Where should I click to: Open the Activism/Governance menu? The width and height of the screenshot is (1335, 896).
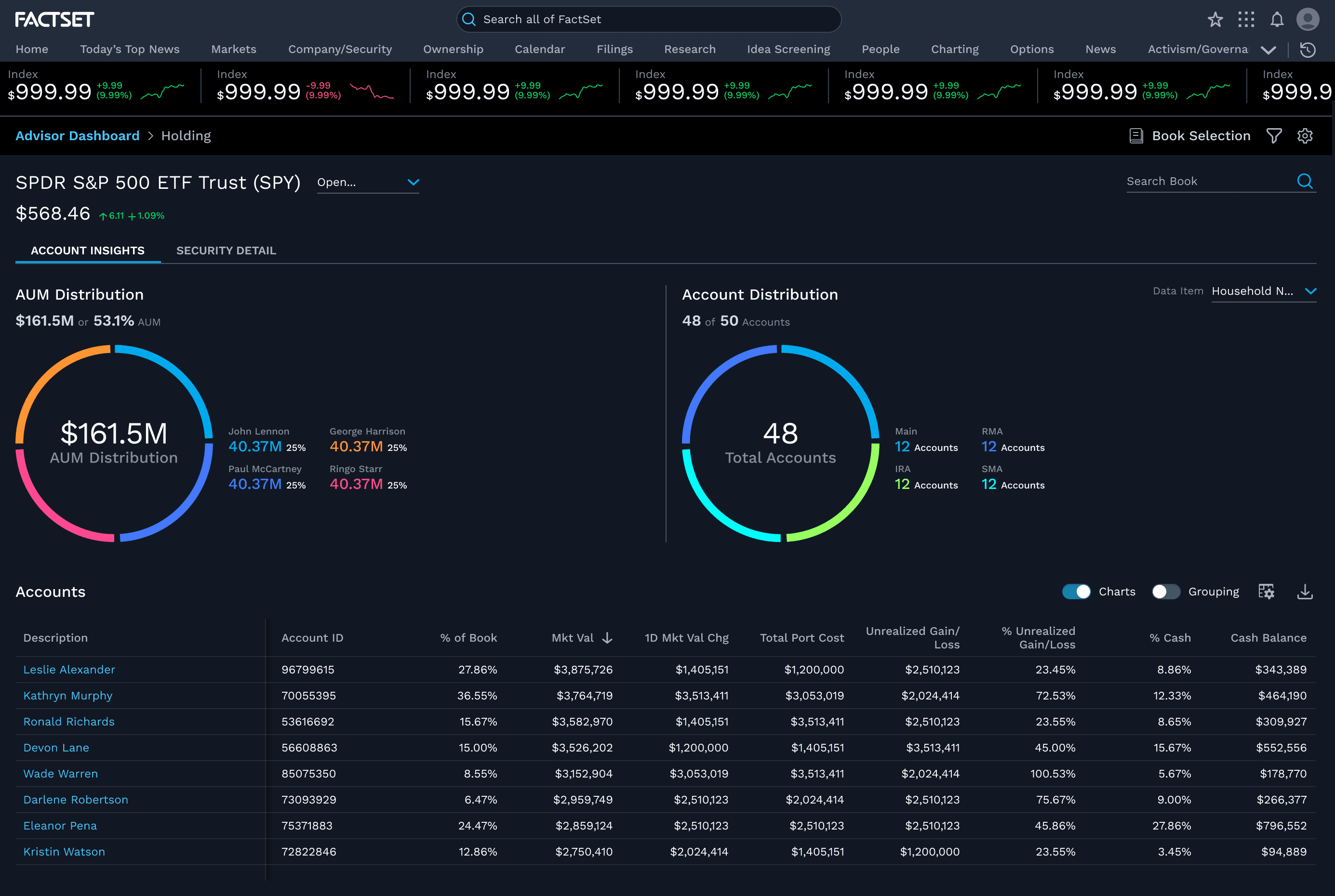(x=1198, y=49)
